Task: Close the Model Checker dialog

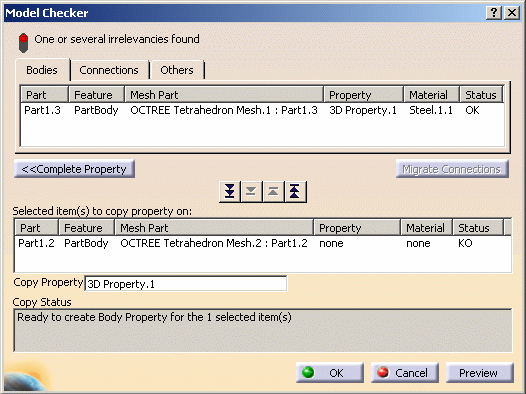Action: pyautogui.click(x=512, y=13)
